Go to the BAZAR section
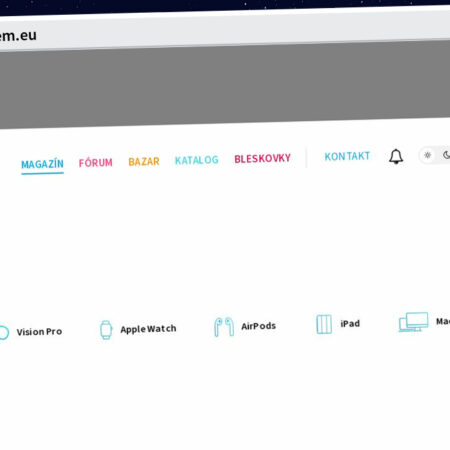This screenshot has width=450, height=450. pyautogui.click(x=144, y=161)
